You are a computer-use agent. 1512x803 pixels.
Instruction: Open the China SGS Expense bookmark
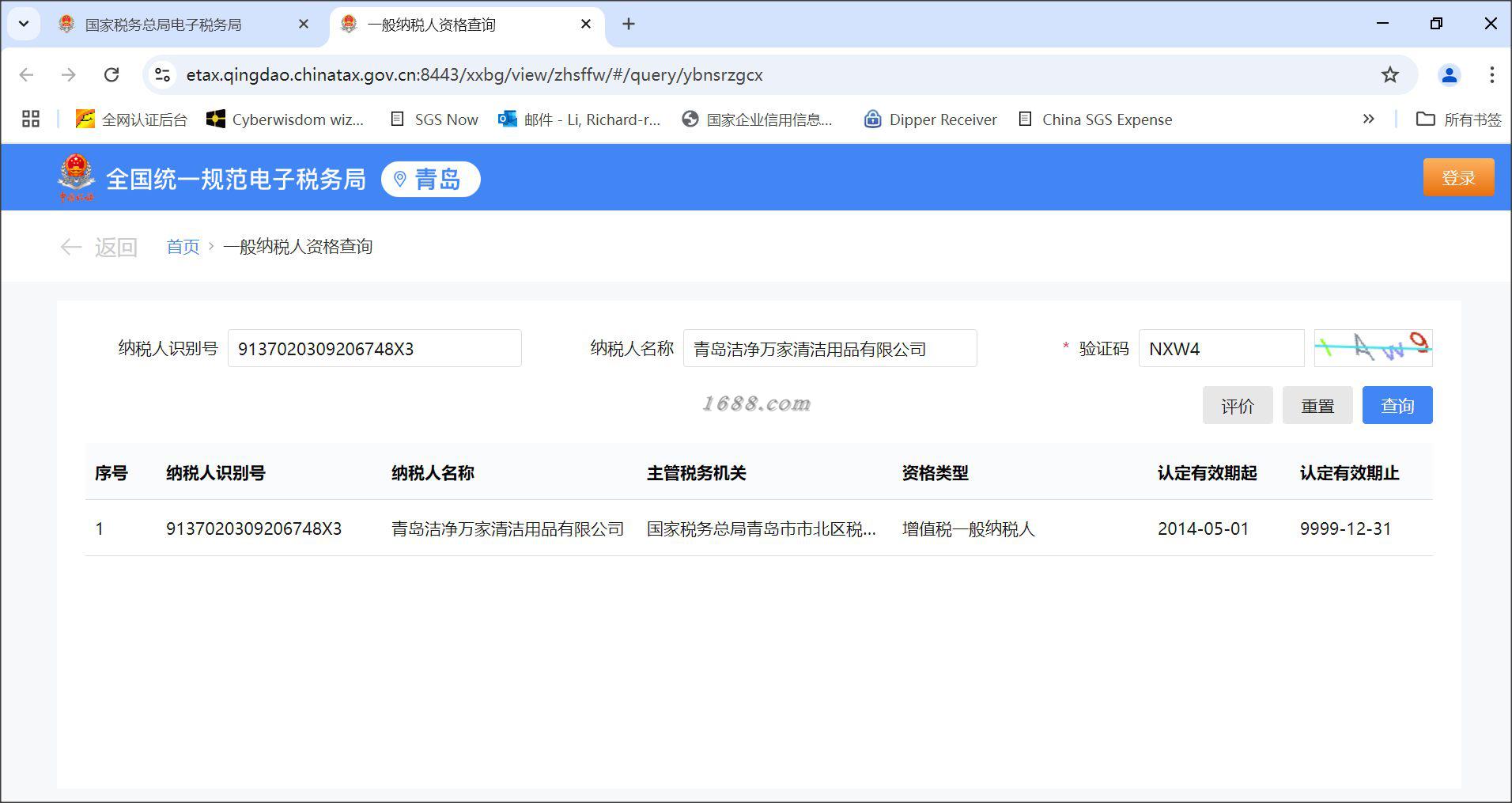(x=1095, y=119)
